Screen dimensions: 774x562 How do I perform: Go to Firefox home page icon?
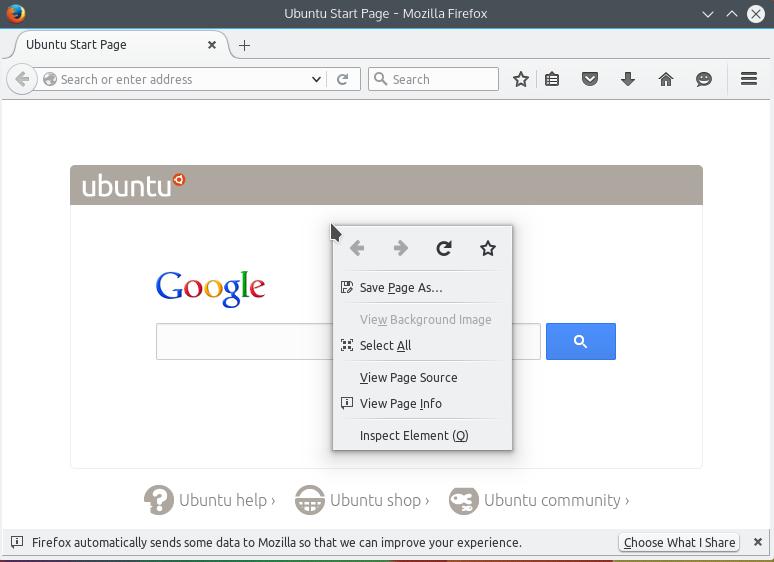(x=666, y=79)
